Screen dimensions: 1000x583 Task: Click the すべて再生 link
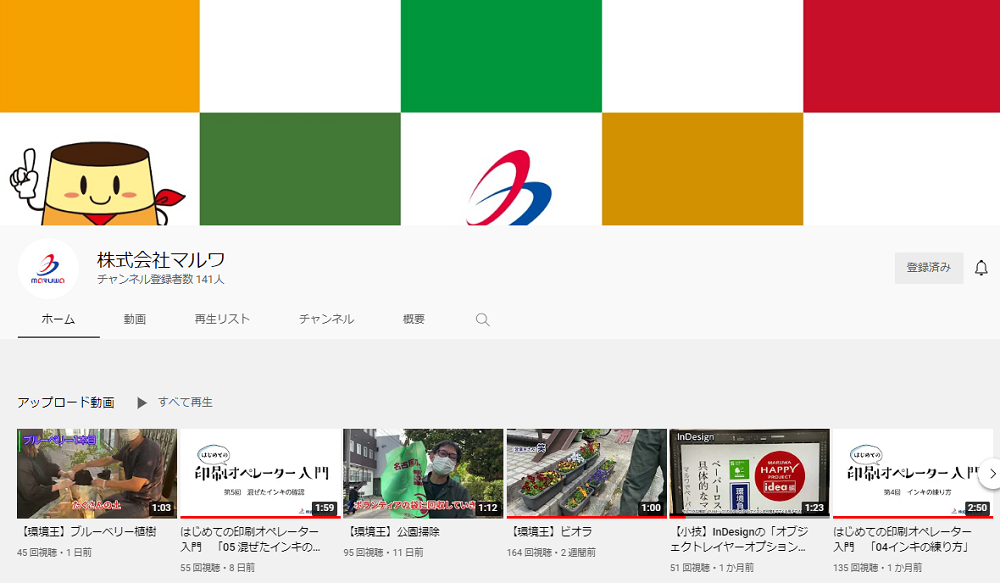point(185,402)
